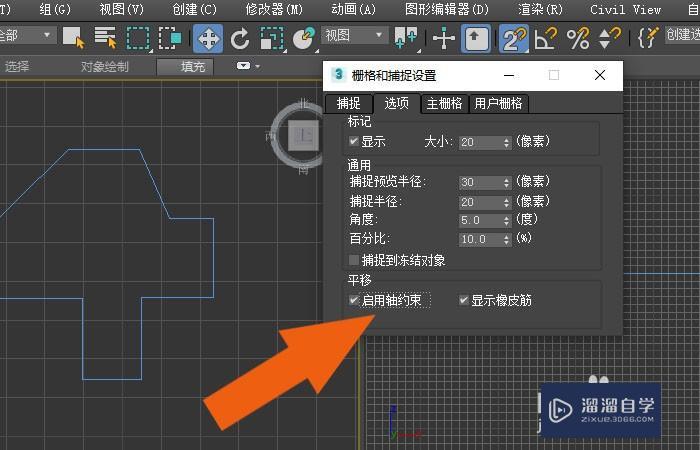This screenshot has height=450, width=700.
Task: Click the 捕捉半径 value field
Action: click(x=480, y=202)
